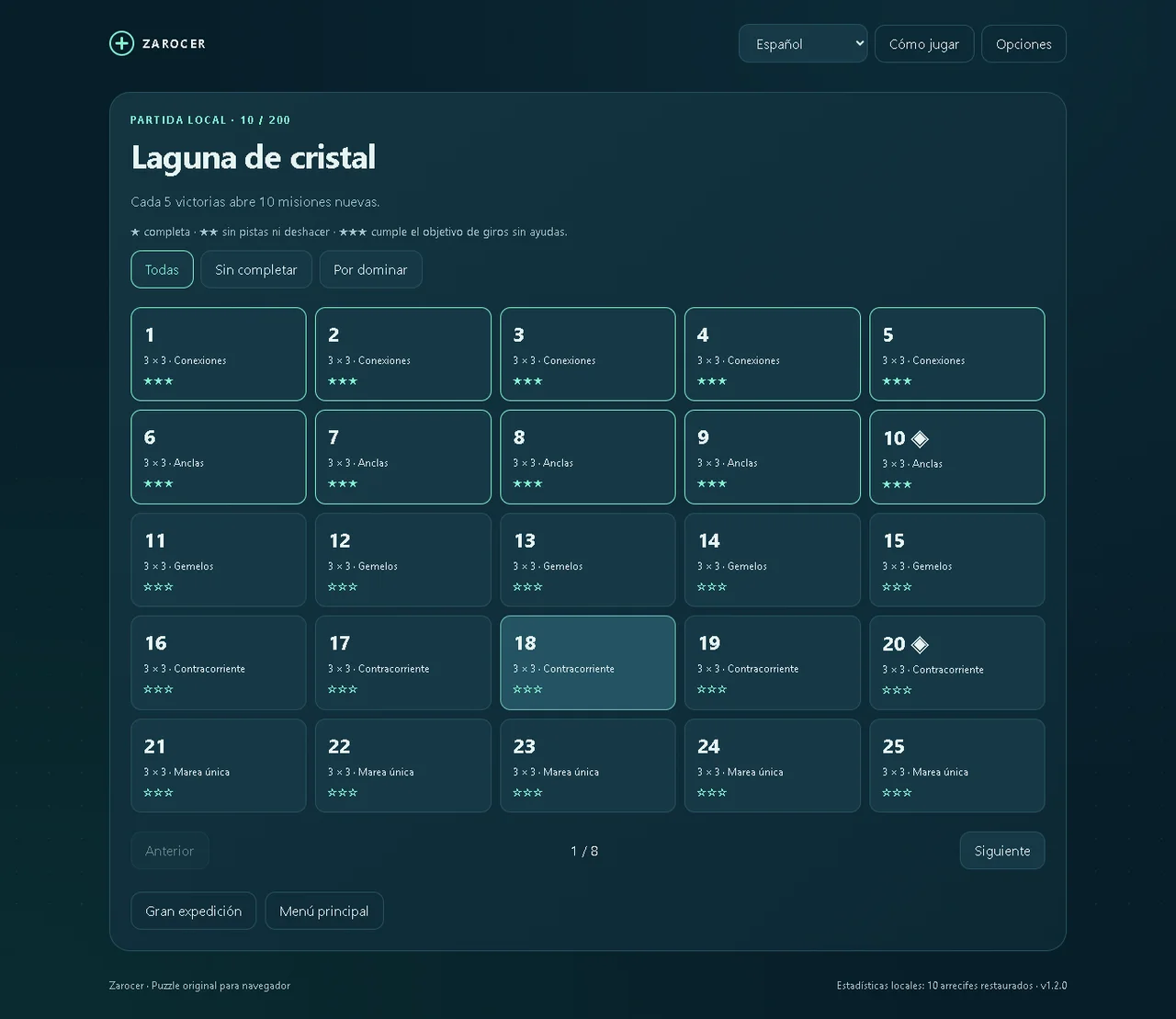Start the Gran expedición mode
The height and width of the screenshot is (1019, 1176).
coord(194,911)
